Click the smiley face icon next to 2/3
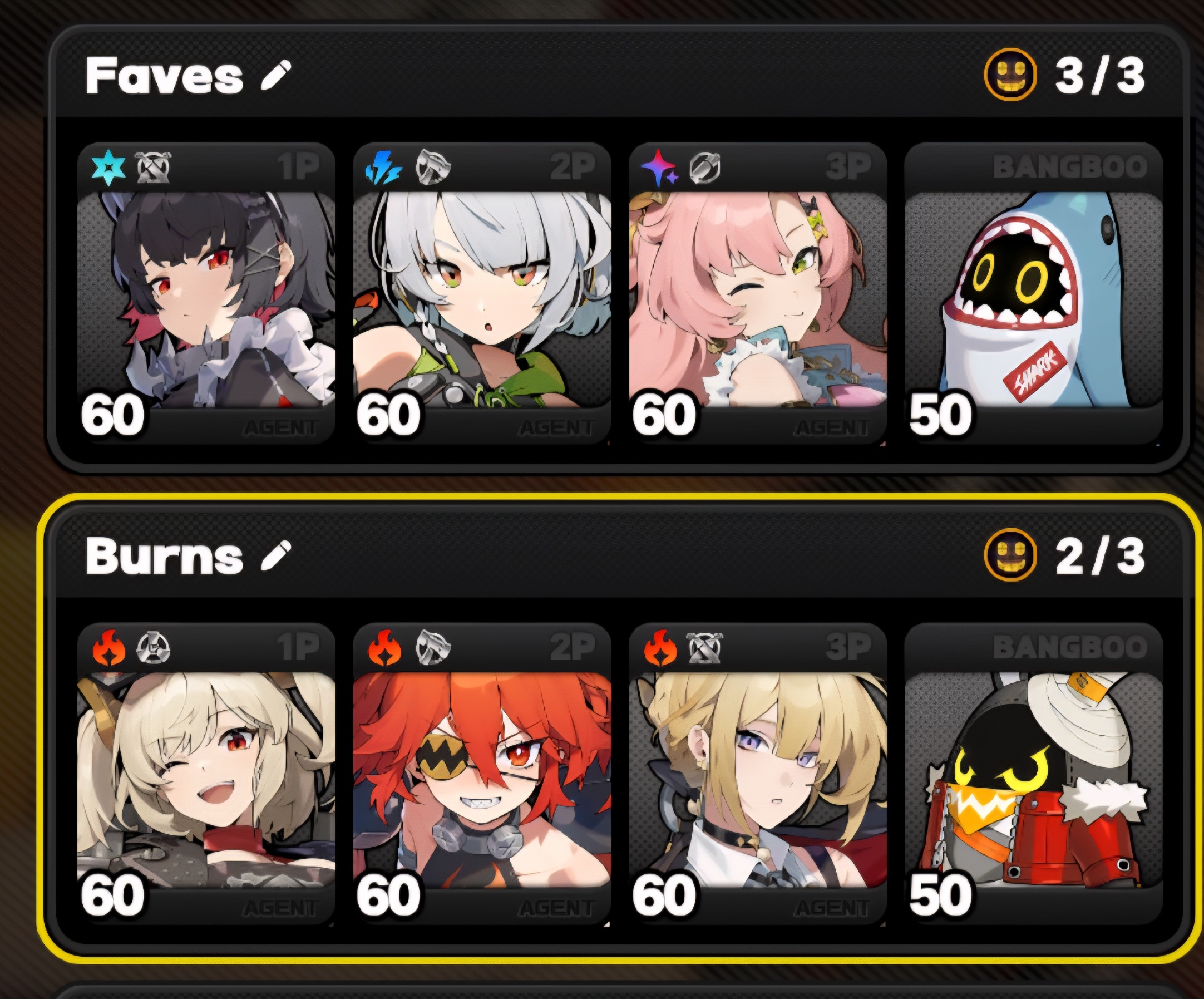Screen dimensions: 1204x999 pyautogui.click(x=1010, y=555)
